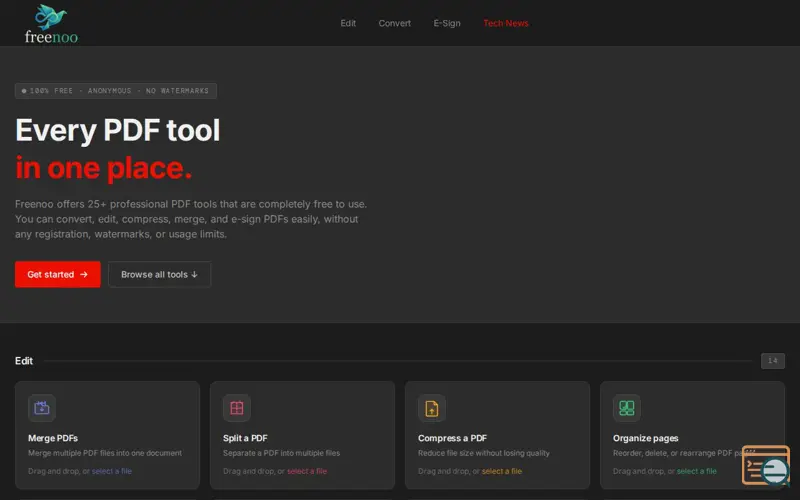Open the Convert menu item

(x=394, y=23)
